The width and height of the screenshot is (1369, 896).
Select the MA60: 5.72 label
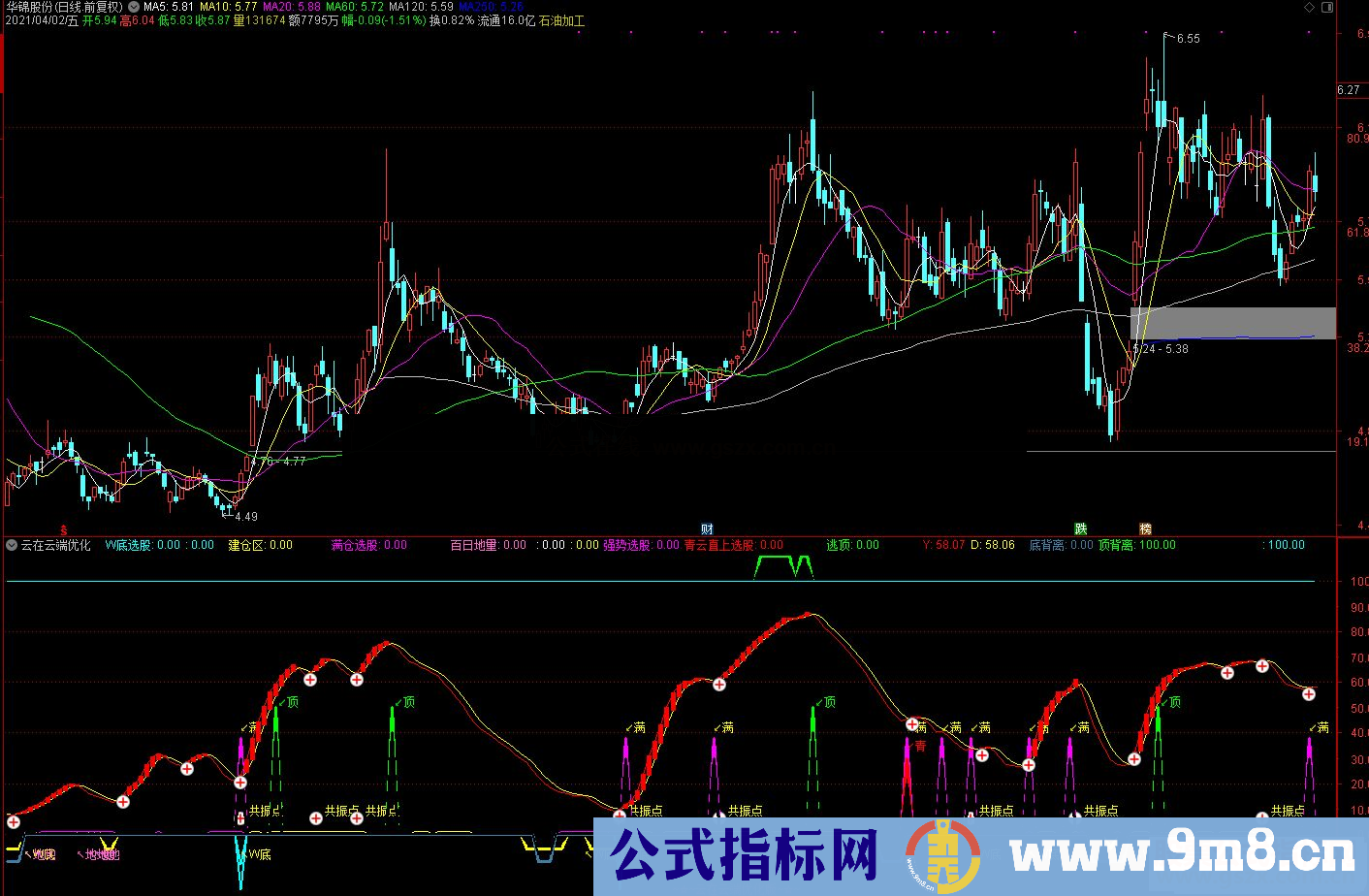tap(355, 7)
